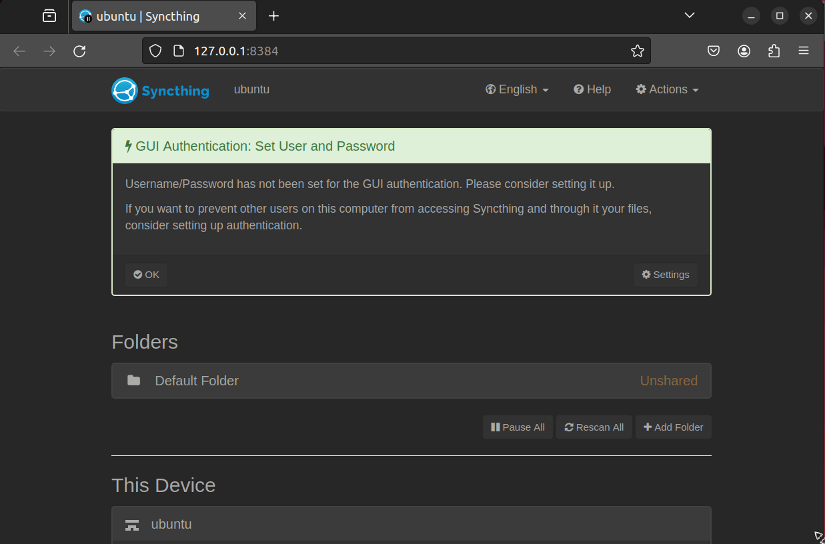Click the This Device heading

[x=164, y=486]
